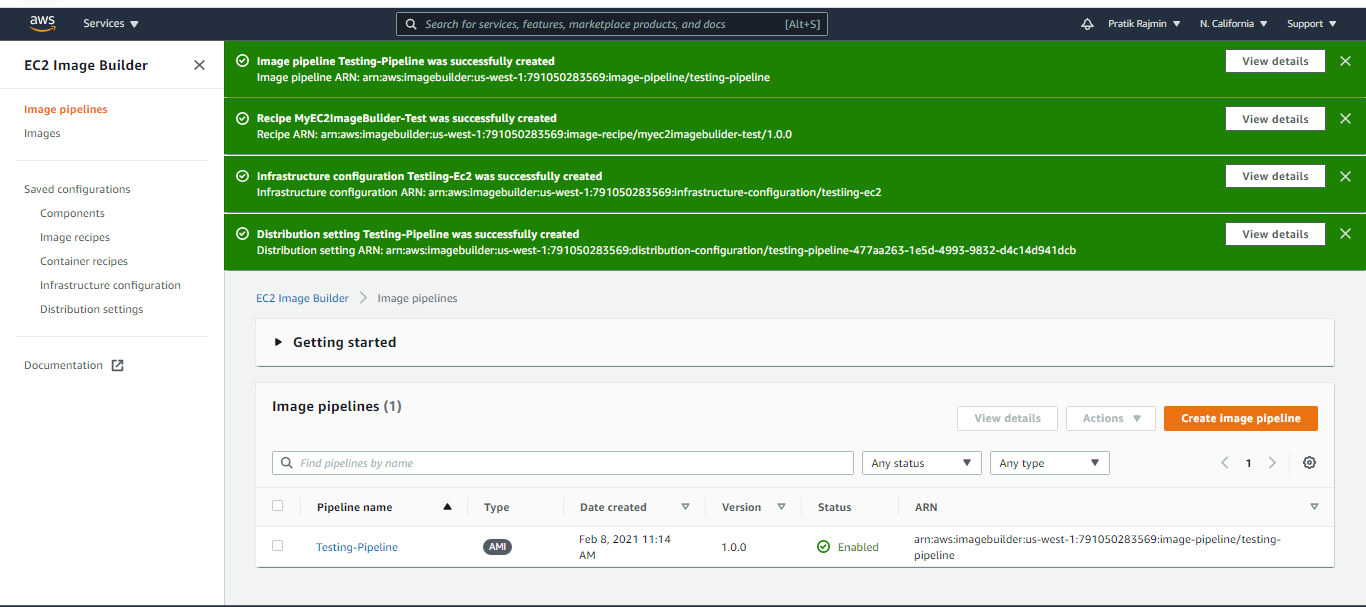This screenshot has height=607, width=1366.
Task: View details of Distribution setting notification
Action: [x=1275, y=234]
